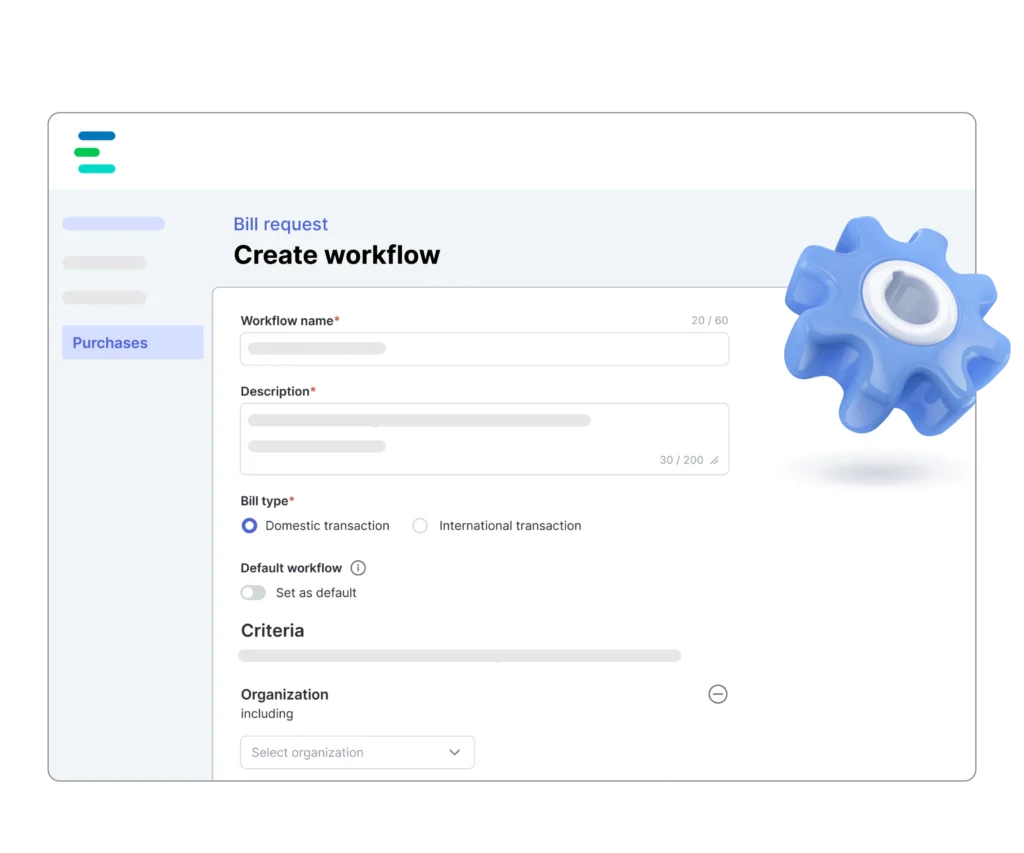Click the Bill request breadcrumb link

click(281, 224)
